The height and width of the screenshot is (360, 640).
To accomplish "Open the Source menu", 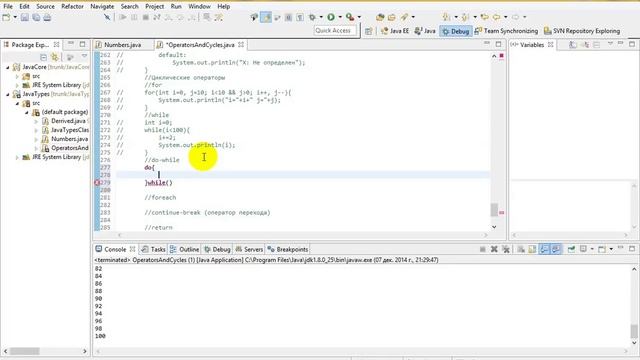I will pyautogui.click(x=45, y=7).
